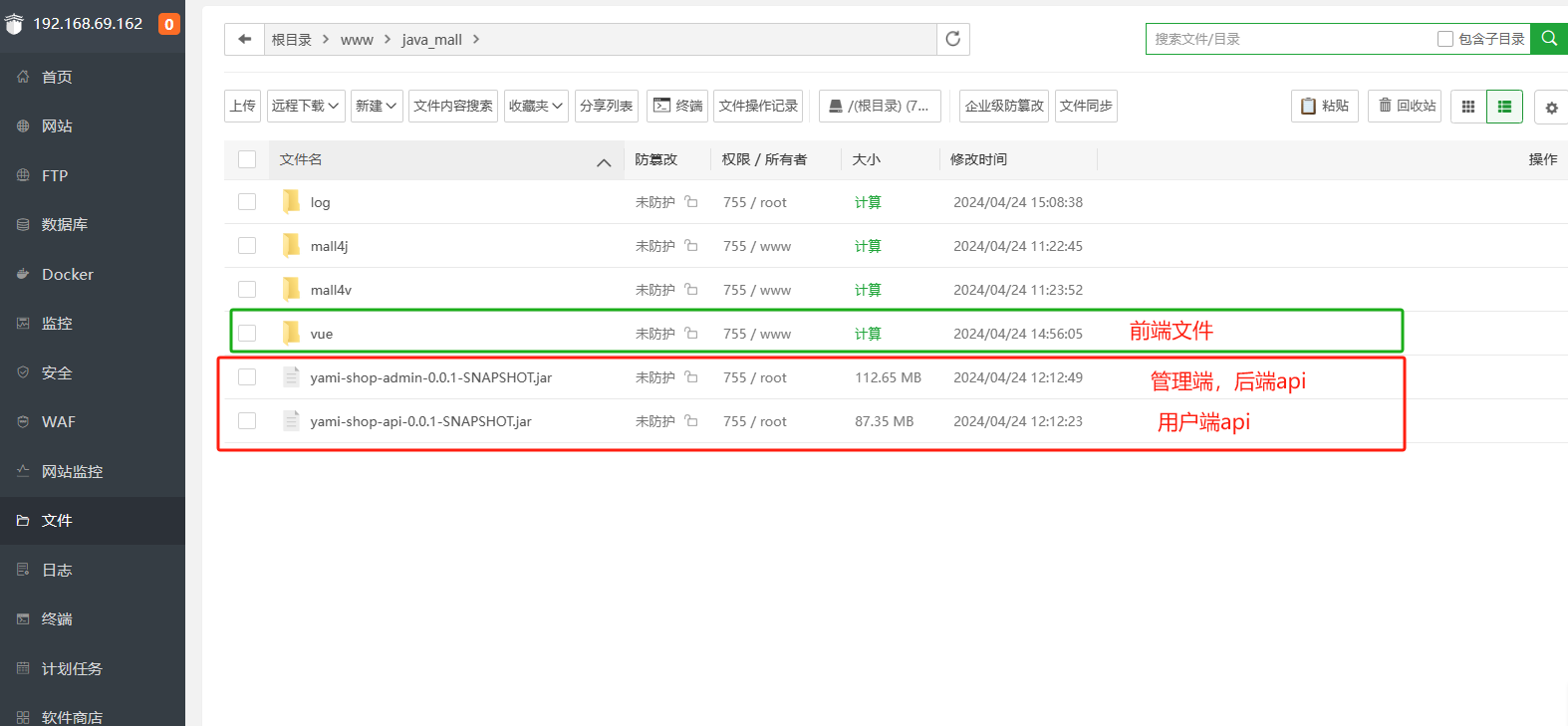Switch to grid view icon
The image size is (1568, 726).
1467,107
